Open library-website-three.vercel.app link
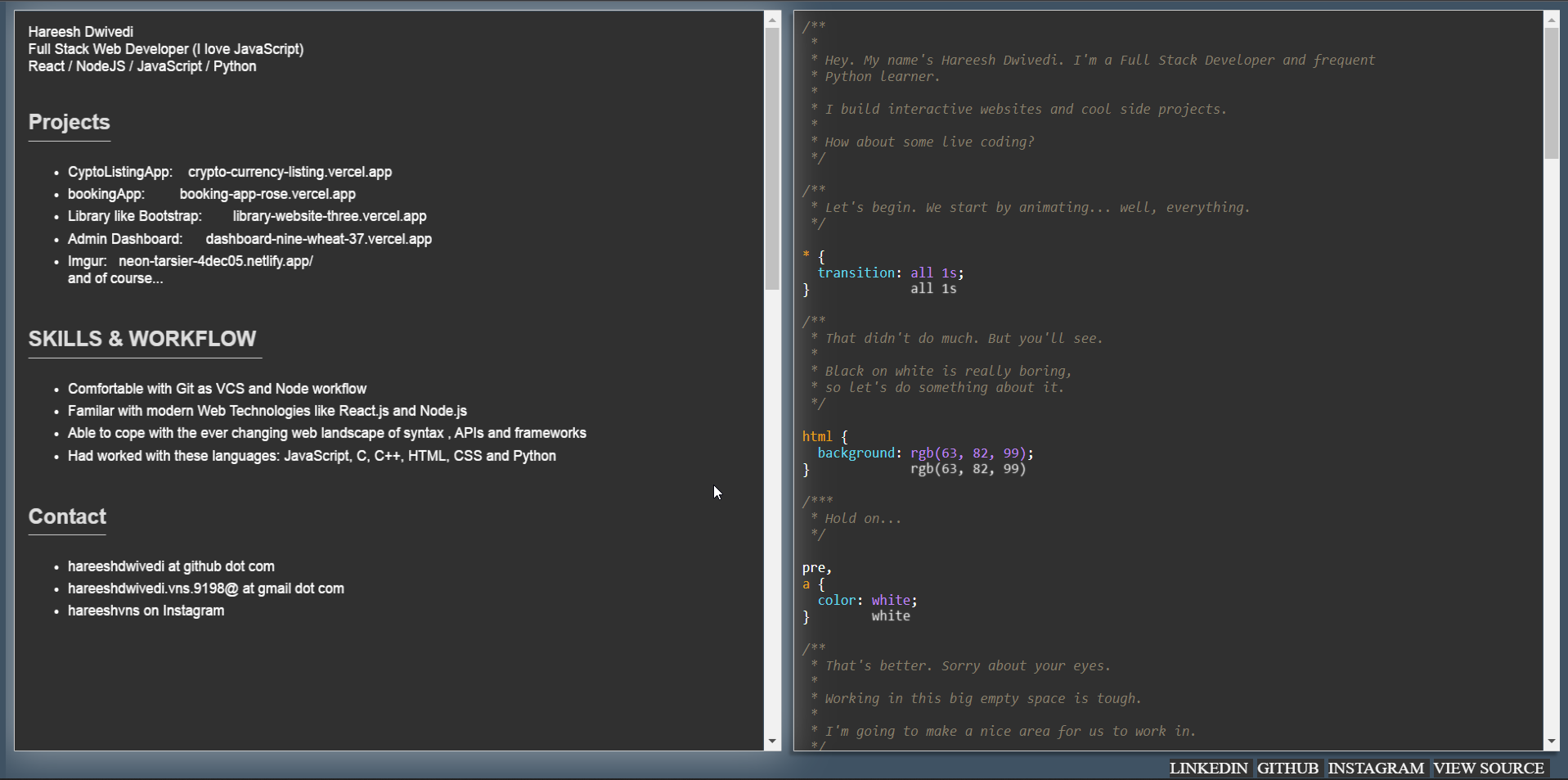The width and height of the screenshot is (1568, 780). click(x=330, y=216)
